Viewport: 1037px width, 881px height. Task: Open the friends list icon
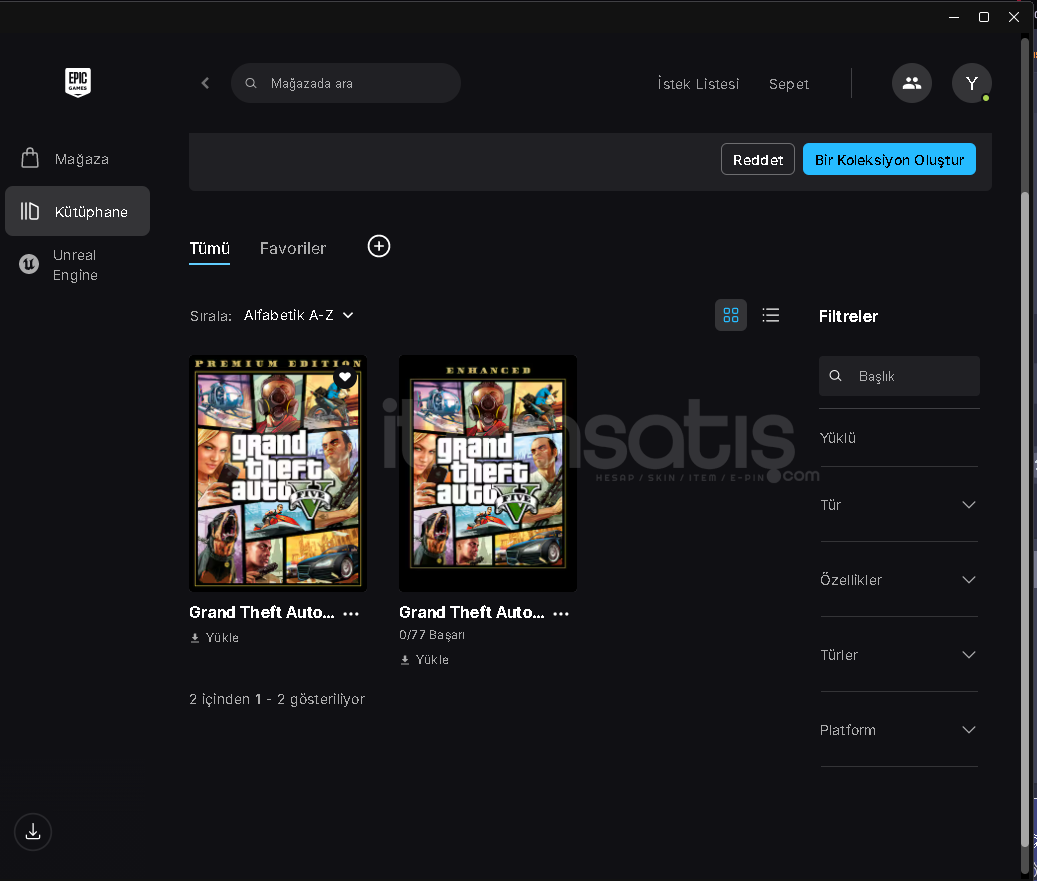click(x=911, y=83)
